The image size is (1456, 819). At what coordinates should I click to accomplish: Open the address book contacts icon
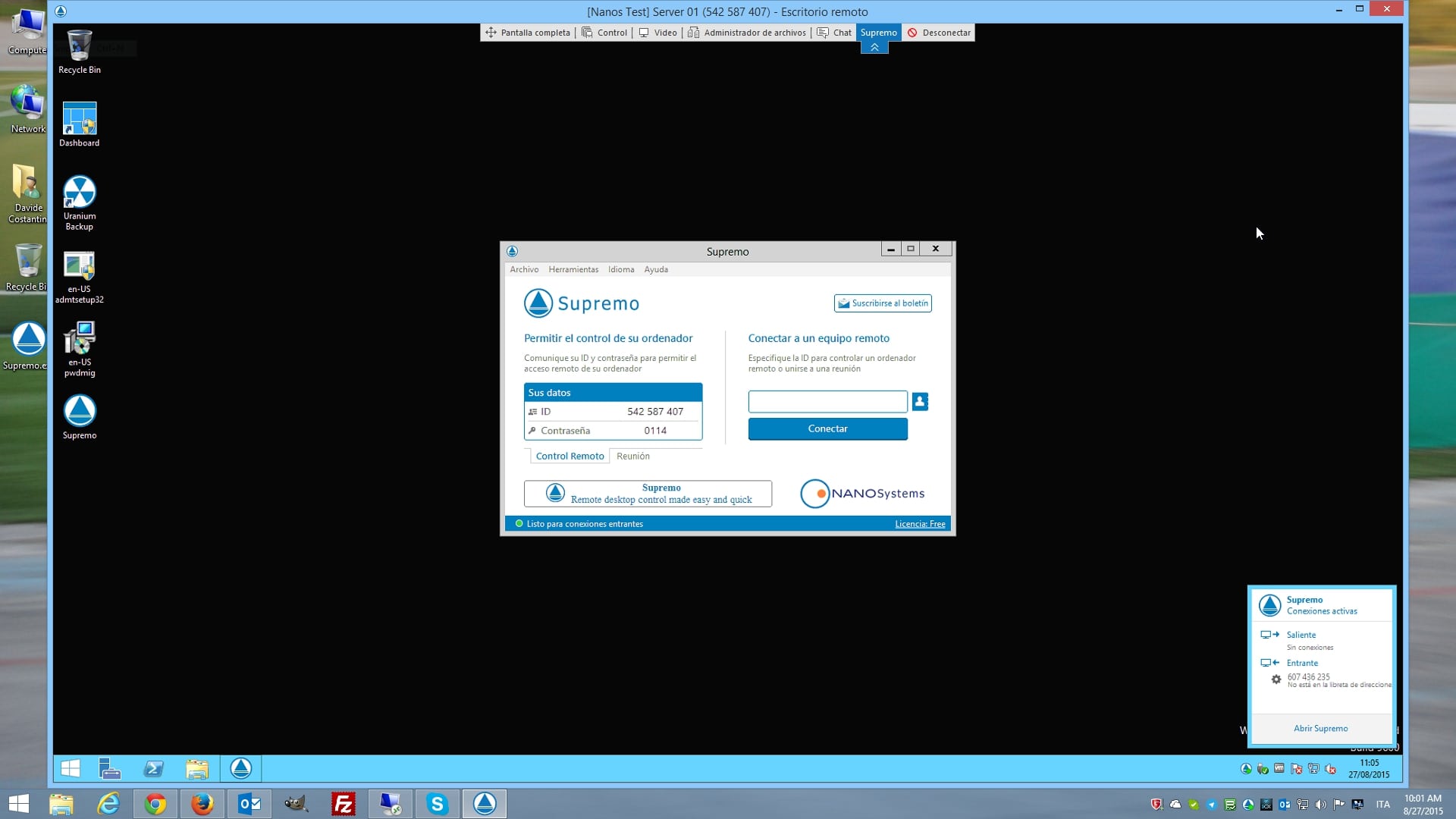920,401
